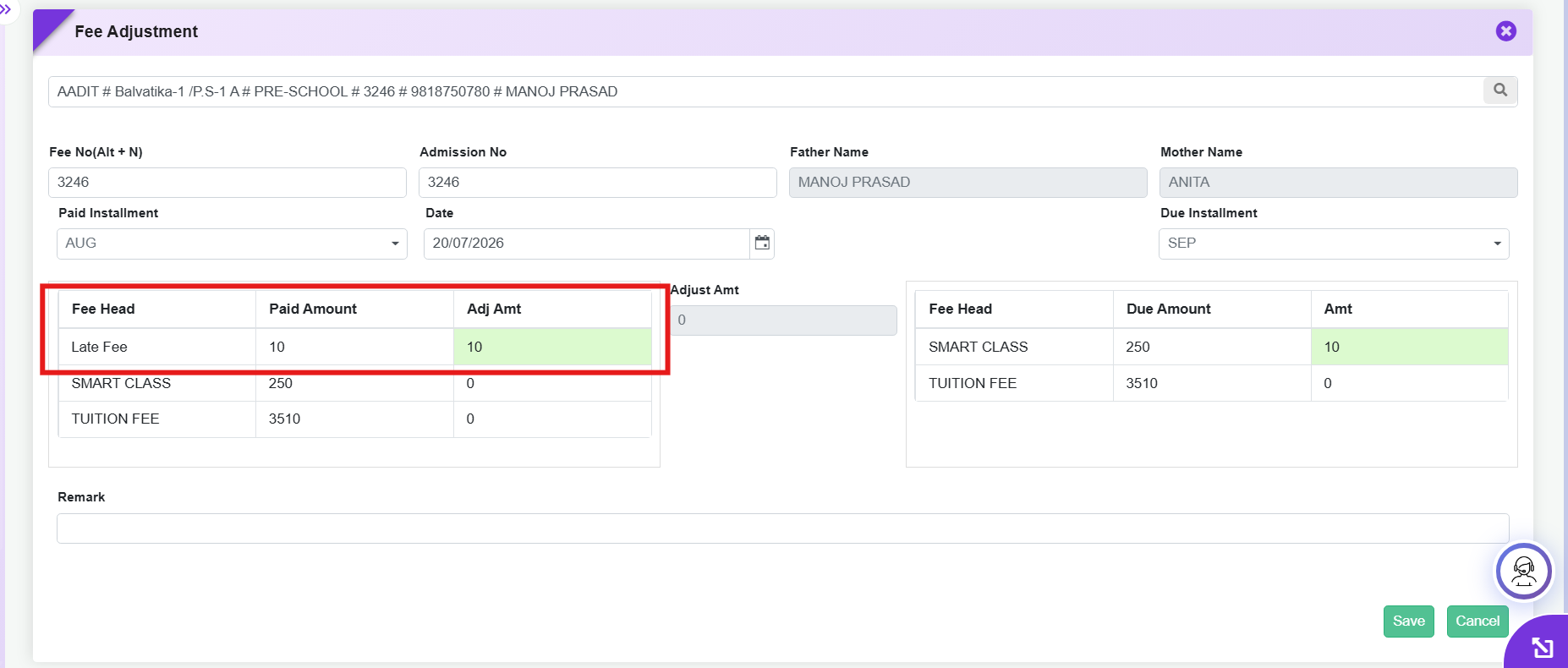Click TUITION FEE in due table

click(x=973, y=383)
